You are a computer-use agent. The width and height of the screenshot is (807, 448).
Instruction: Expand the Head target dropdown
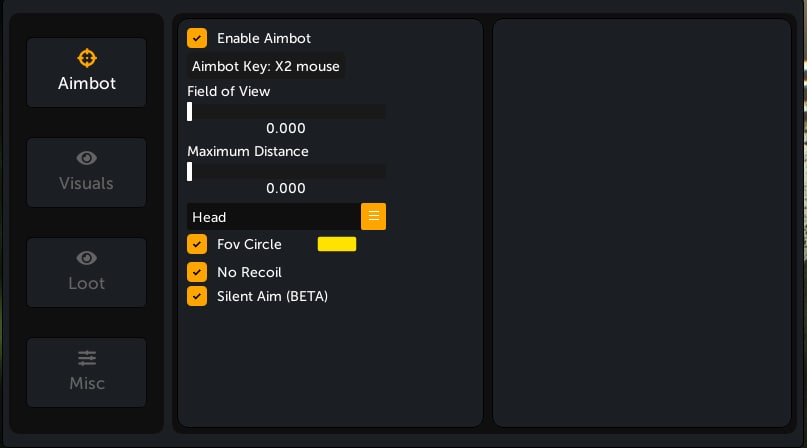[274, 217]
